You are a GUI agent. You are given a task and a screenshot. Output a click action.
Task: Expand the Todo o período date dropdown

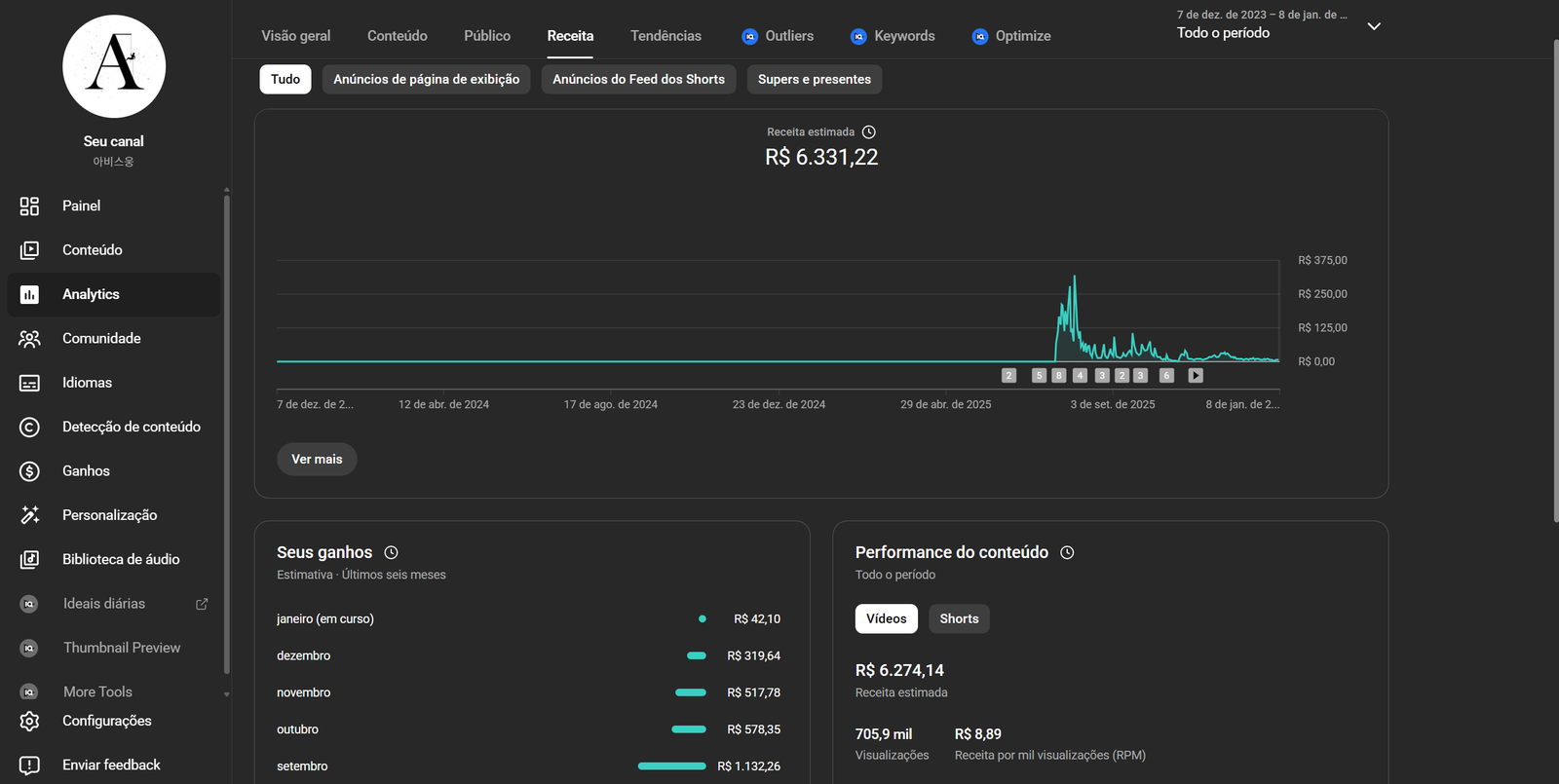pyautogui.click(x=1373, y=26)
